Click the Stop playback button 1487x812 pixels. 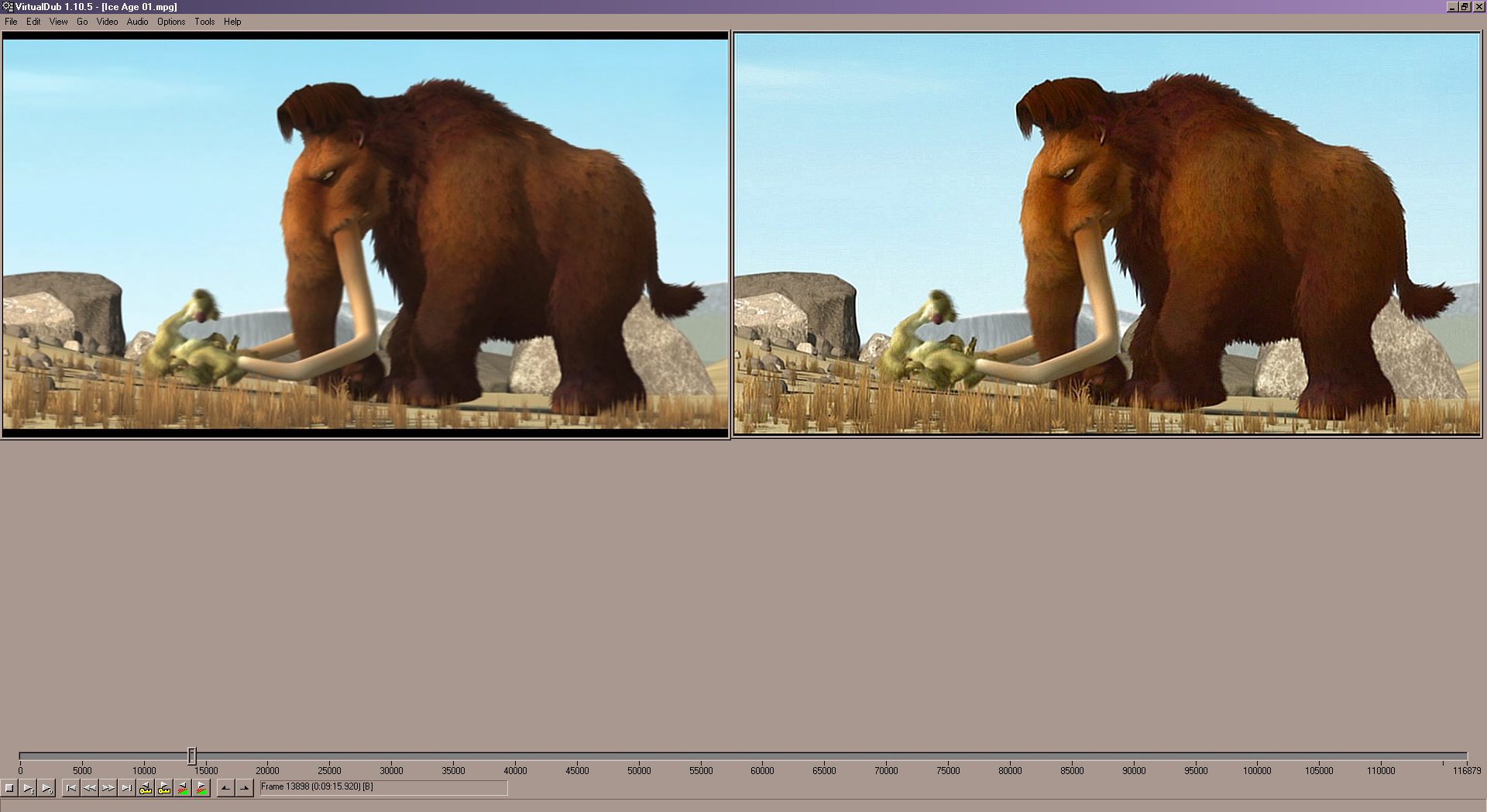tap(9, 788)
